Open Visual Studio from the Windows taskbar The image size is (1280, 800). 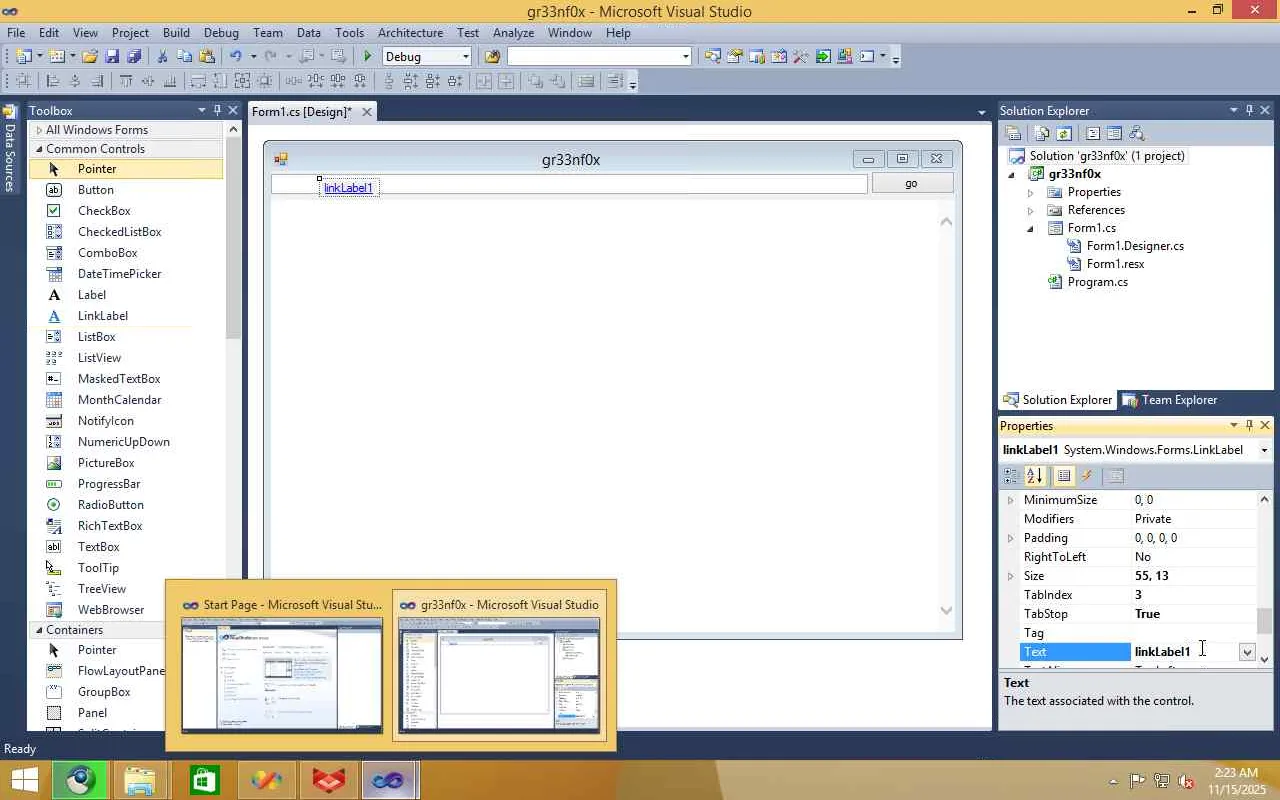pyautogui.click(x=388, y=779)
